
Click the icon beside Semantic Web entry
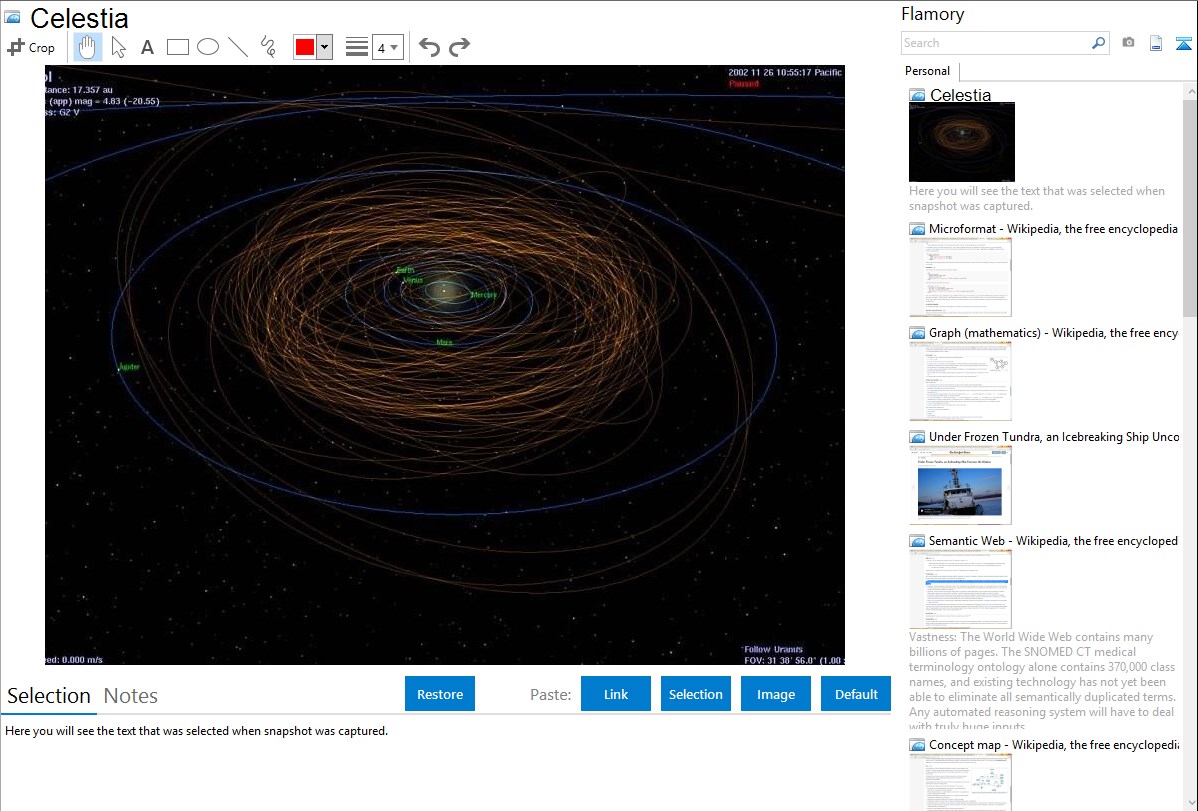click(917, 540)
